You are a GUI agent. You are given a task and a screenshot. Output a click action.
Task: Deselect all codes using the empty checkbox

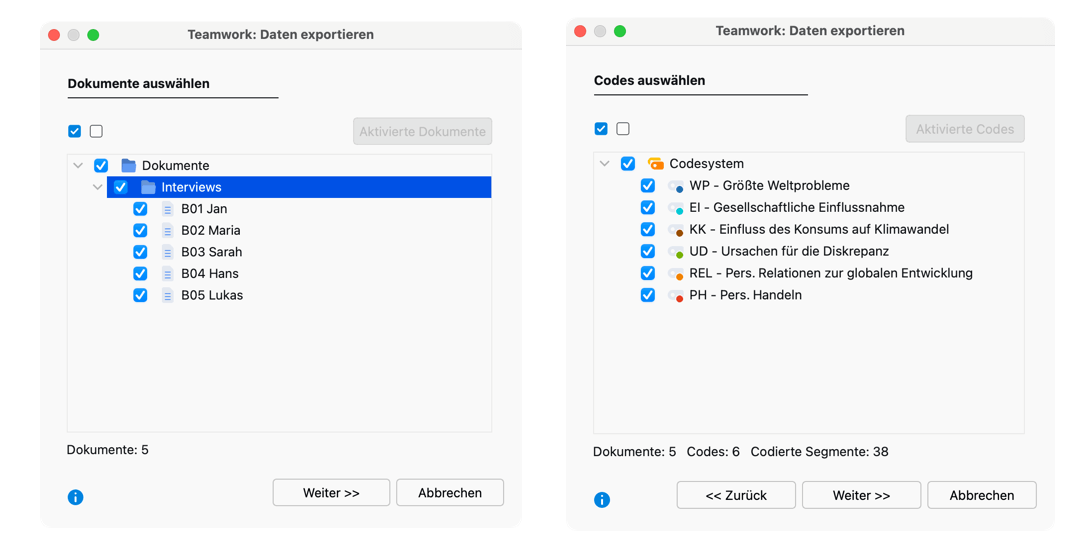pyautogui.click(x=623, y=129)
